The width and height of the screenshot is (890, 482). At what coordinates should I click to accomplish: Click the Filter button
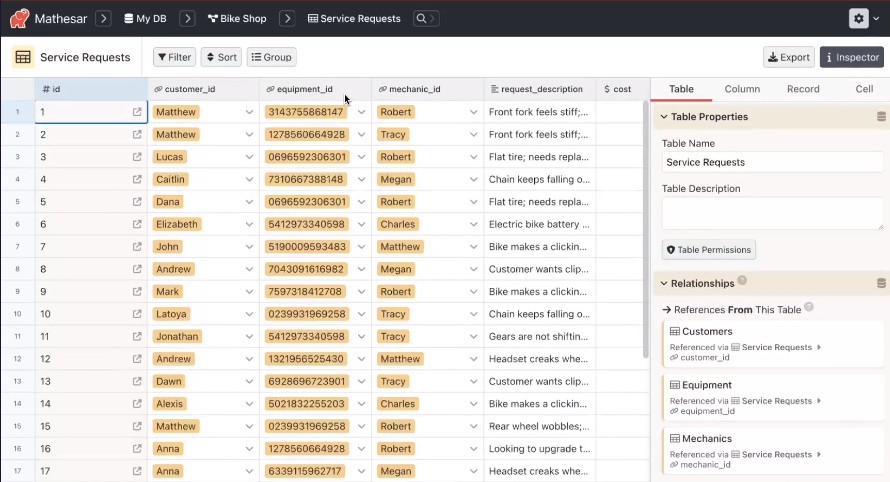point(174,57)
